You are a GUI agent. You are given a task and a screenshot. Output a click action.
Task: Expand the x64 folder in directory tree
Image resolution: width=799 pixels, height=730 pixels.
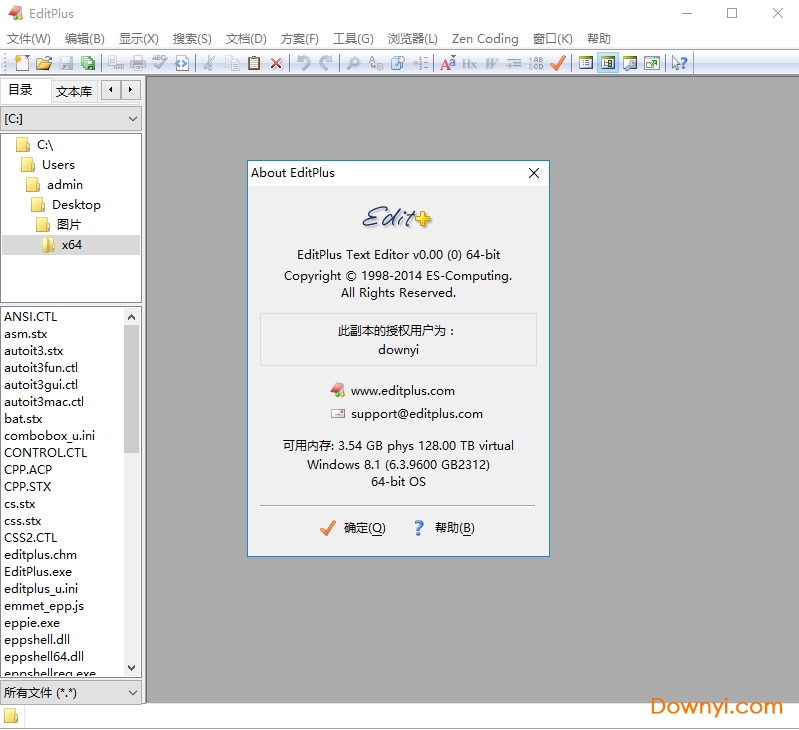point(71,245)
